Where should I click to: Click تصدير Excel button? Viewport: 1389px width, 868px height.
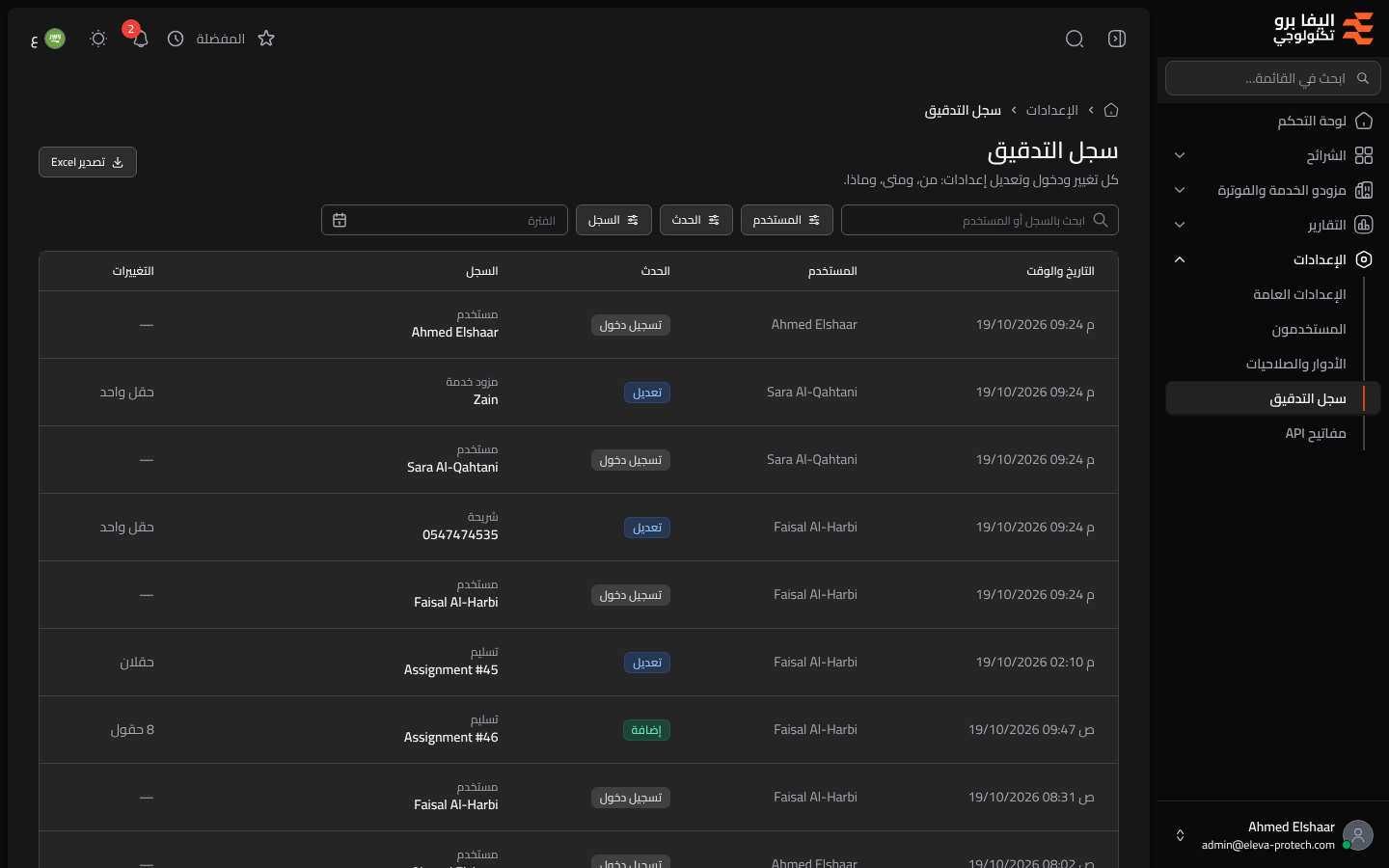pos(88,162)
